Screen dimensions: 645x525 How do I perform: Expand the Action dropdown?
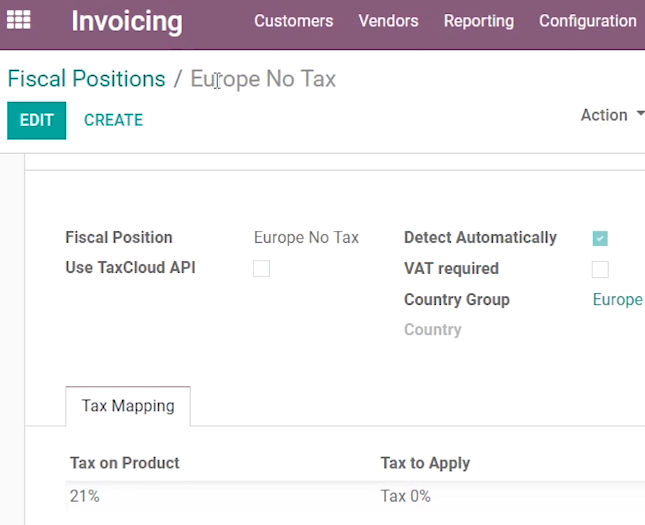click(x=612, y=115)
